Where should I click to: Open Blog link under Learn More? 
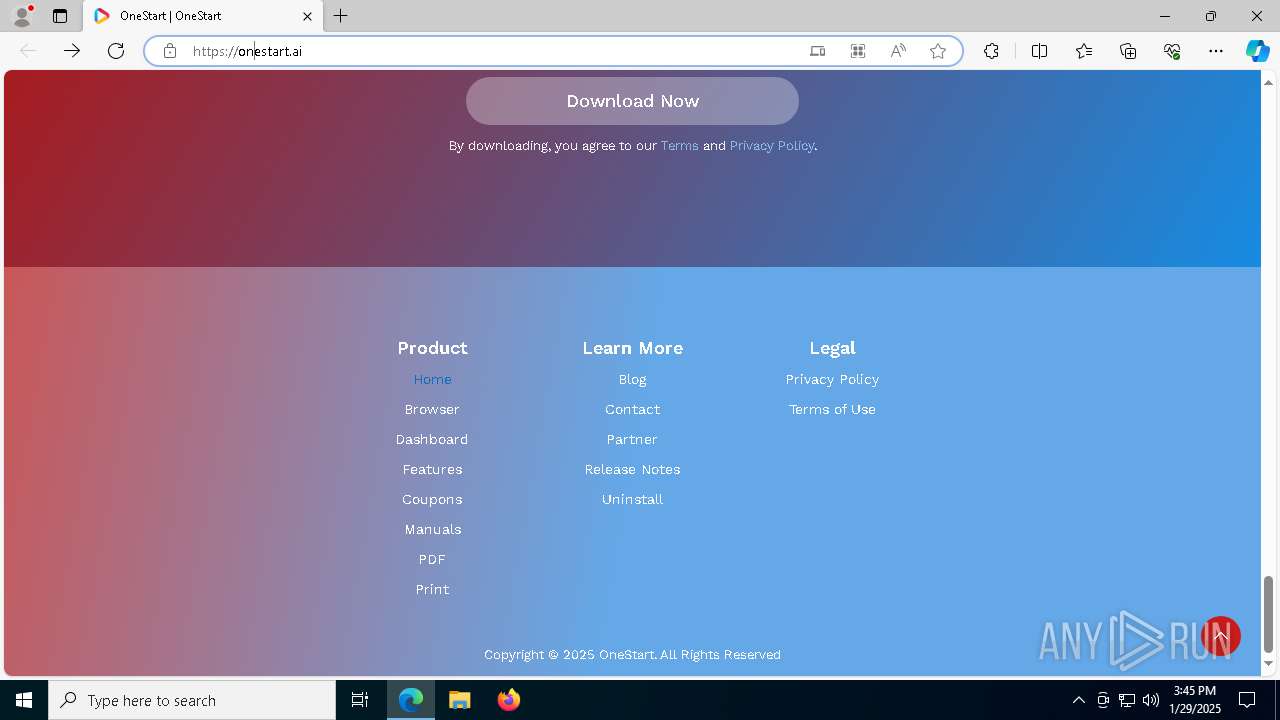(632, 379)
